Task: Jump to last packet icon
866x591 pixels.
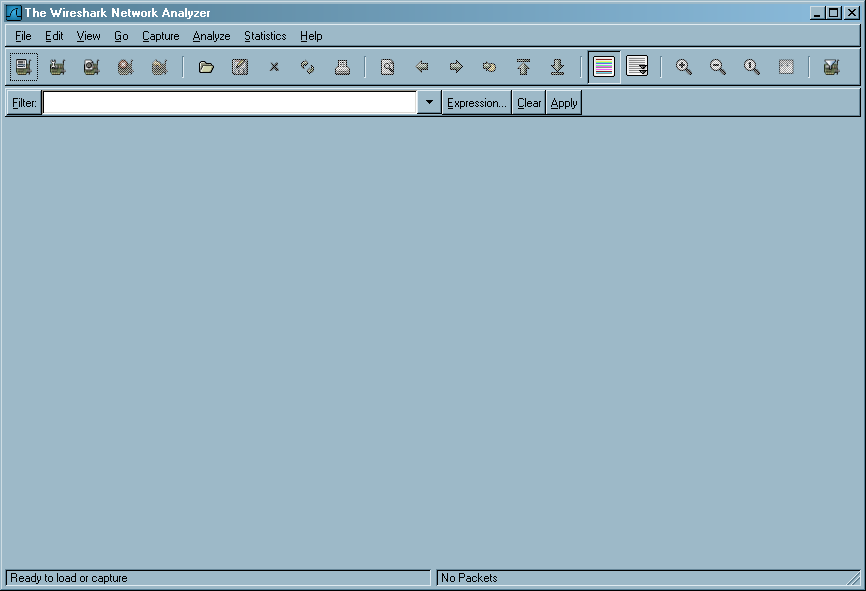Action: (558, 67)
